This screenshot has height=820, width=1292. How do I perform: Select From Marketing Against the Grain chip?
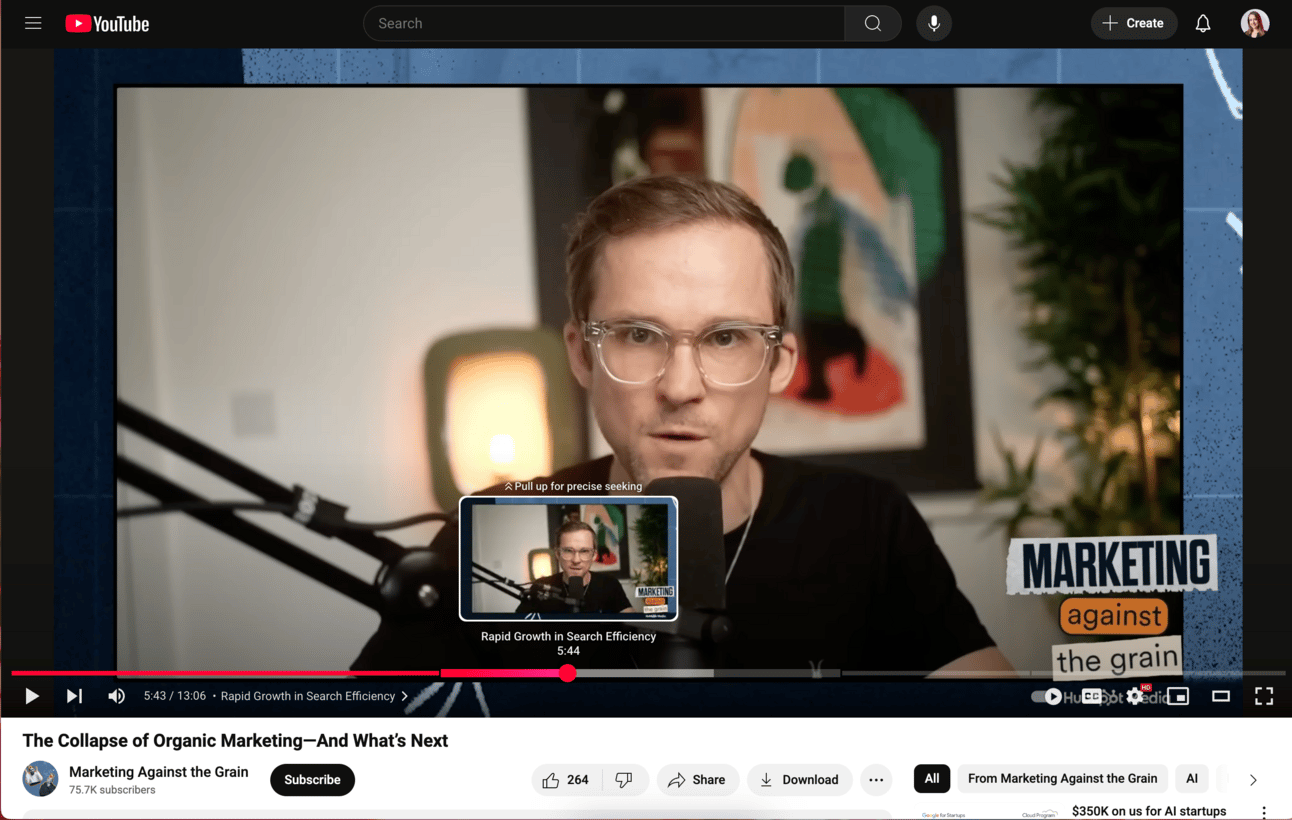pos(1062,778)
